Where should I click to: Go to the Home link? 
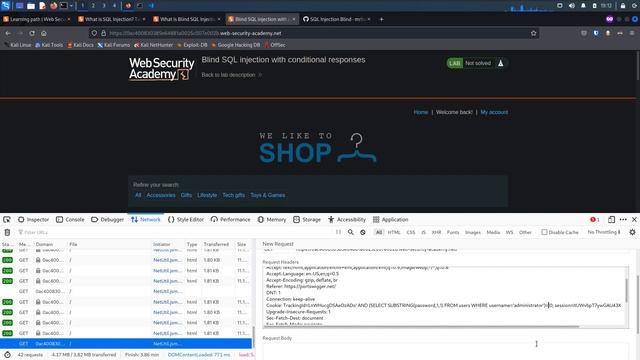tap(421, 112)
